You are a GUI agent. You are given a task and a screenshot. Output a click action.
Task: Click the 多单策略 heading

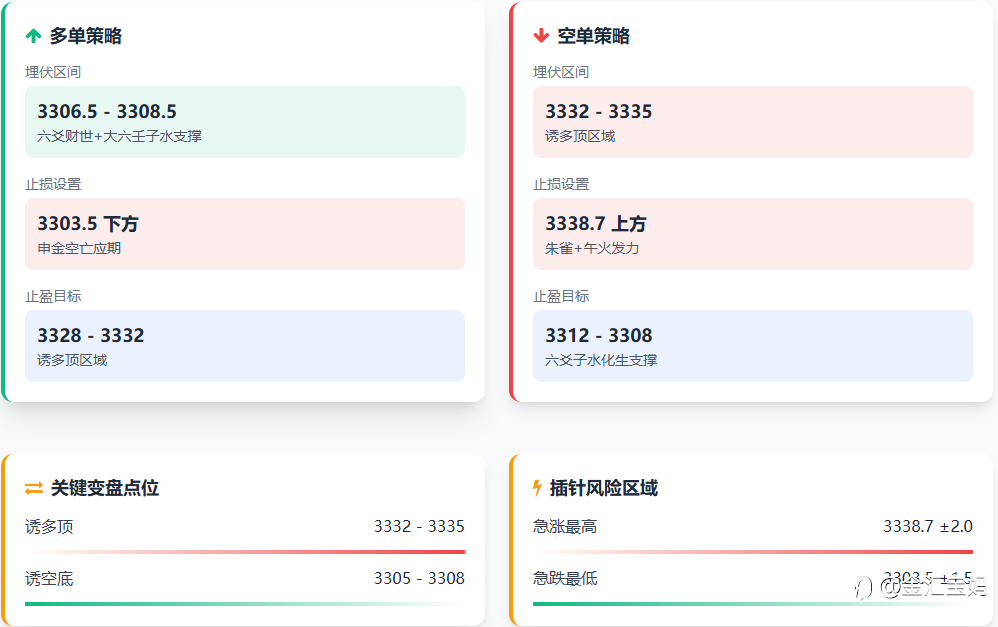click(x=86, y=36)
